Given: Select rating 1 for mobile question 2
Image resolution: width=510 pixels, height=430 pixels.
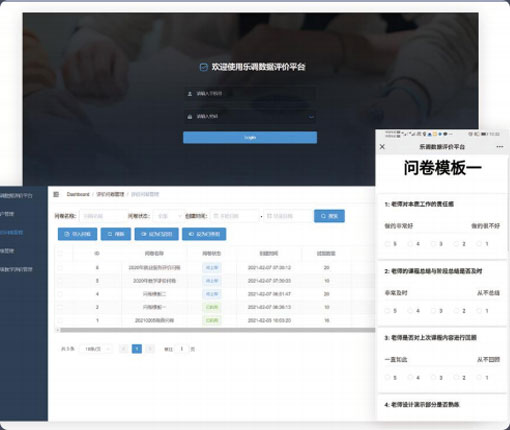Looking at the screenshot, I should 479,311.
